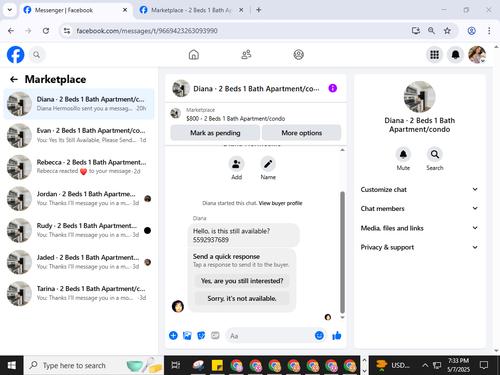This screenshot has width=500, height=375.
Task: Open Chrome three-dot menu
Action: pyautogui.click(x=489, y=31)
